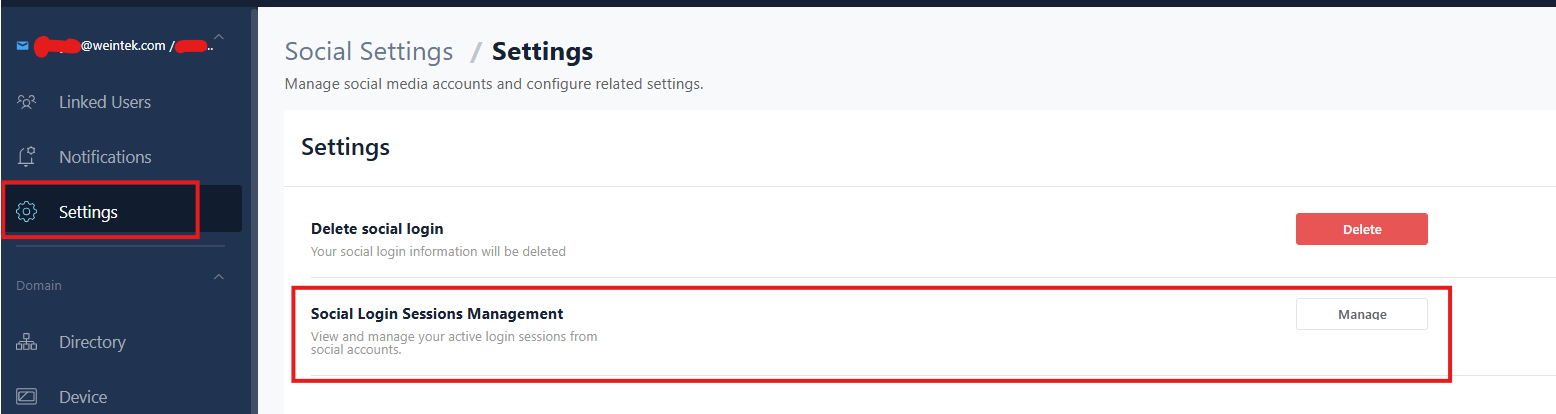Image resolution: width=1556 pixels, height=414 pixels.
Task: Select the Settings label in sidebar
Action: [88, 212]
